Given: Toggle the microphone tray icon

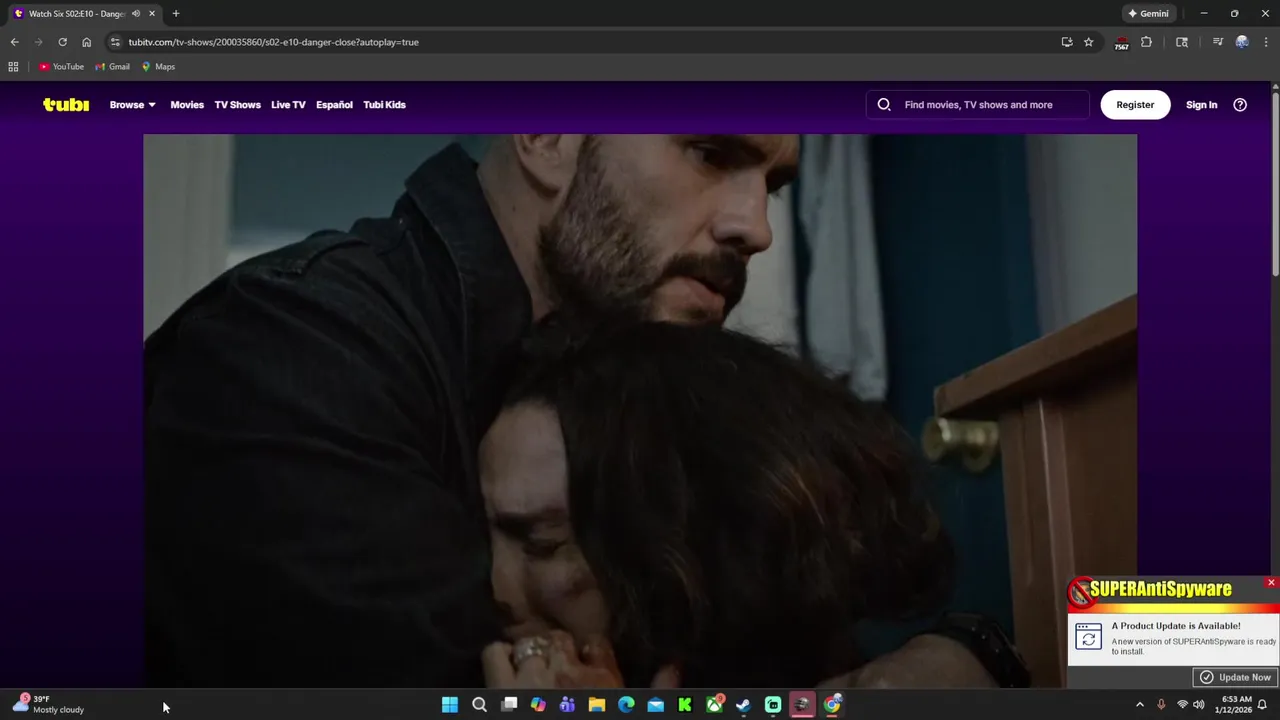Looking at the screenshot, I should pos(1161,705).
